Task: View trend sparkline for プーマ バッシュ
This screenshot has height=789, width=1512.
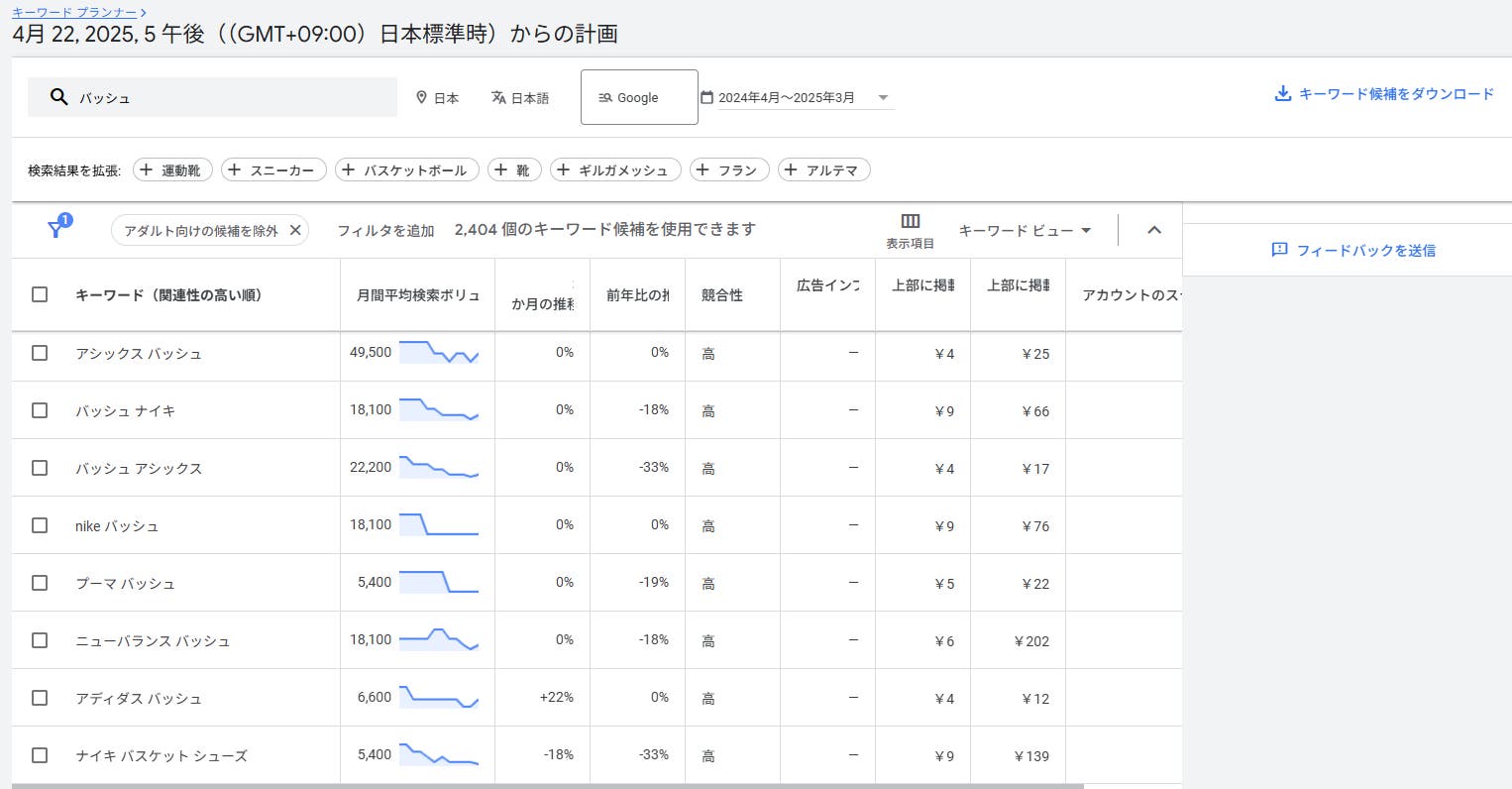Action: (x=439, y=583)
